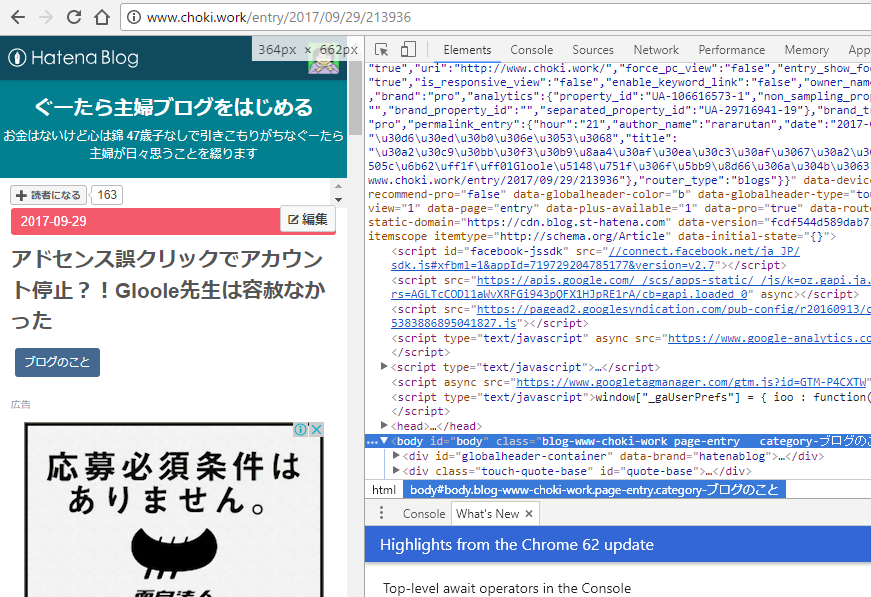The image size is (871, 597).
Task: Select the body#body breadcrumb
Action: coord(594,490)
